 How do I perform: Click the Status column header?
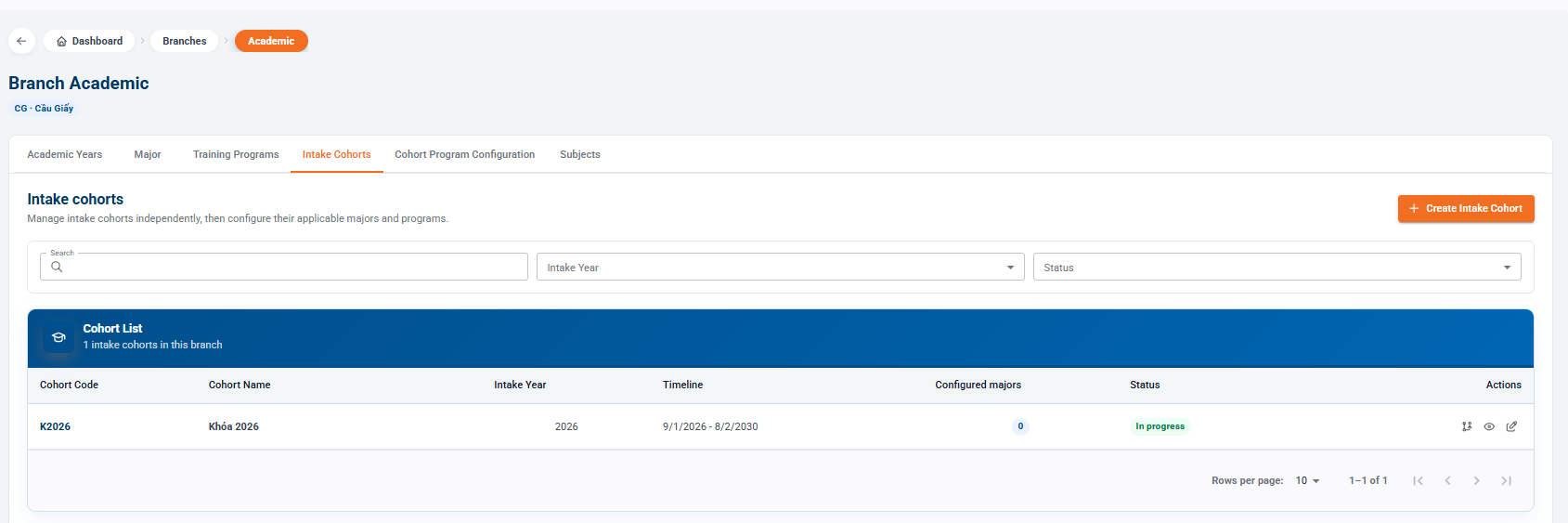(x=1145, y=385)
